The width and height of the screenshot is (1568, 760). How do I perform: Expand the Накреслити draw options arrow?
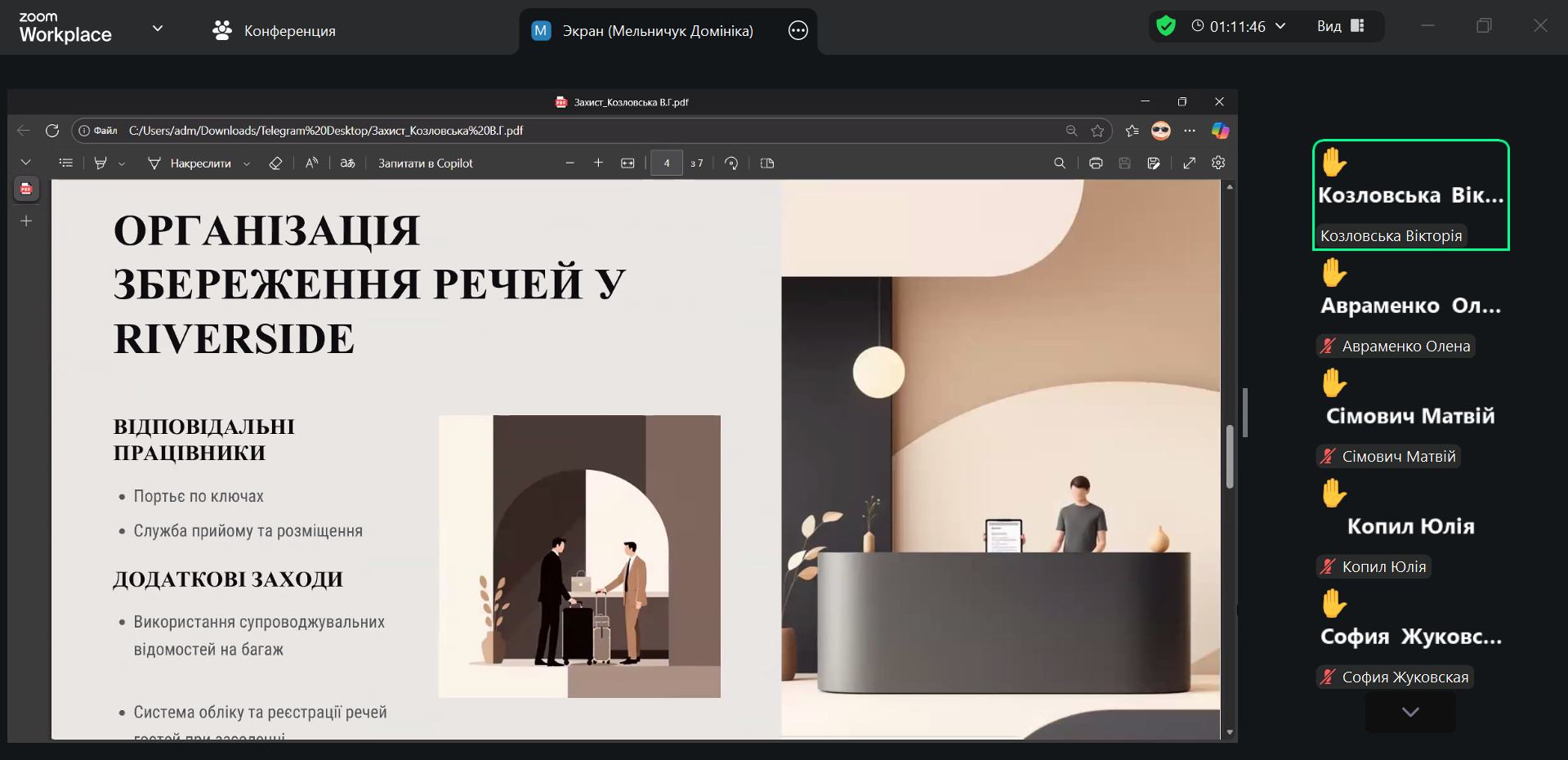coord(247,164)
